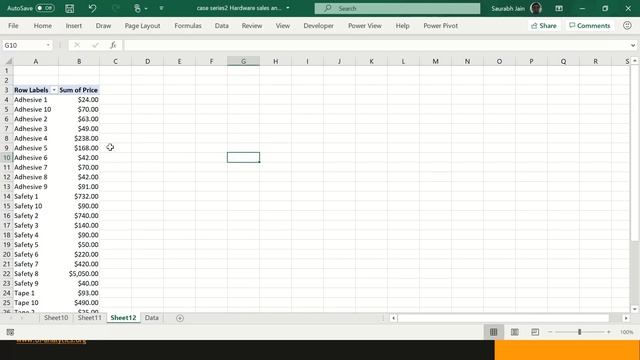This screenshot has width=640, height=360.
Task: Open the Developer tab
Action: pyautogui.click(x=318, y=26)
